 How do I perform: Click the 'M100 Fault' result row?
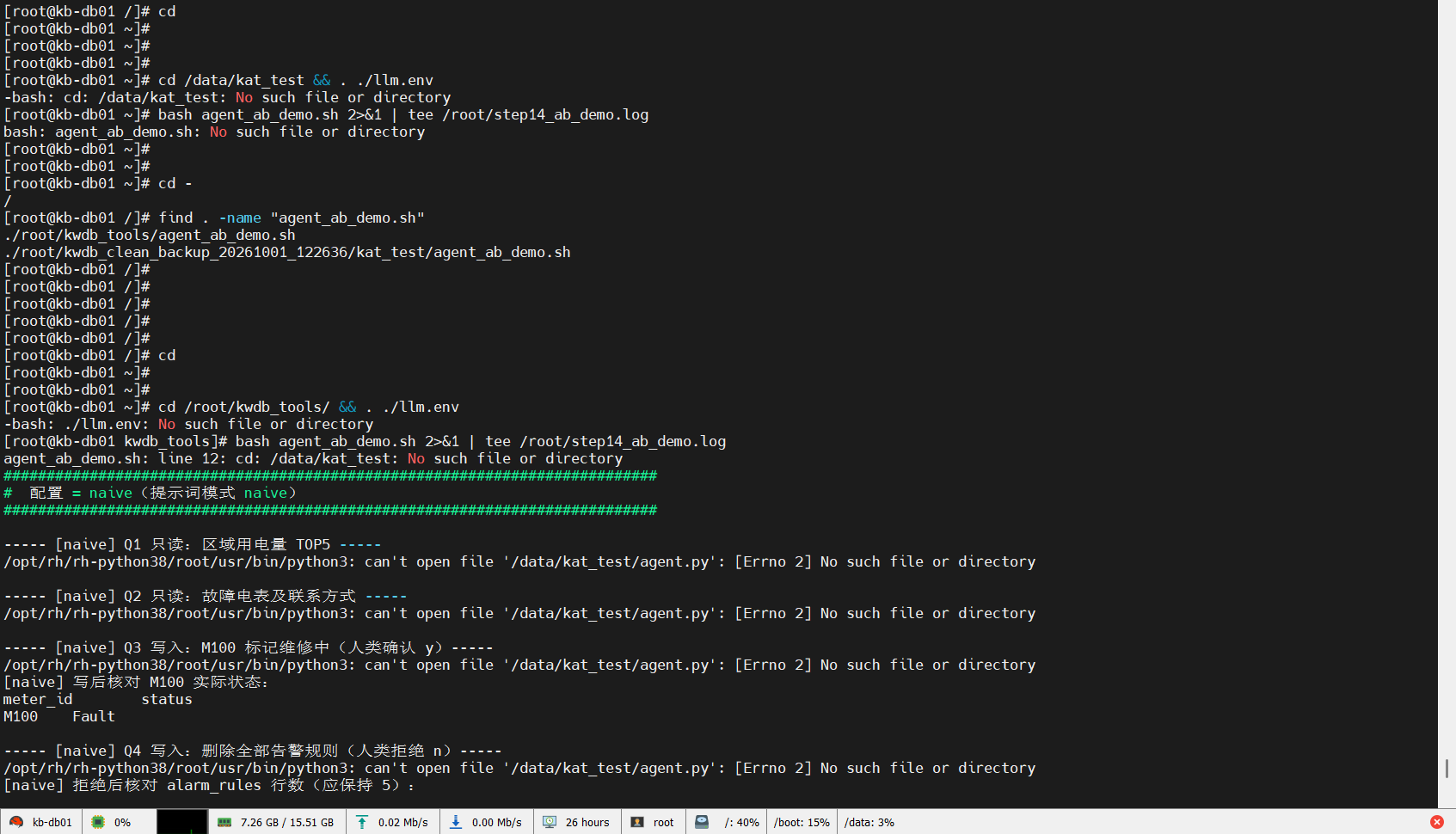click(x=59, y=716)
